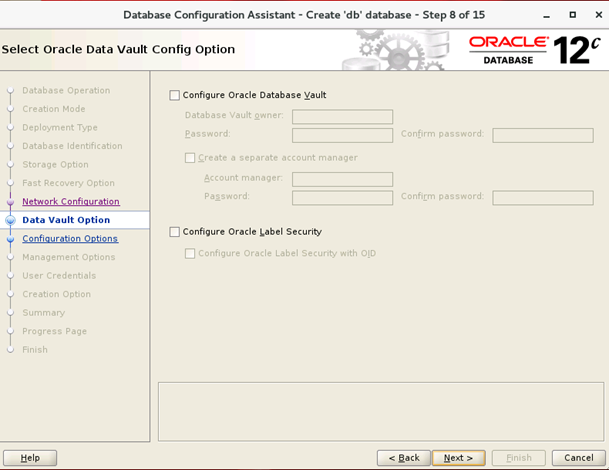
Task: Close the Database Configuration Assistant window
Action: (599, 15)
